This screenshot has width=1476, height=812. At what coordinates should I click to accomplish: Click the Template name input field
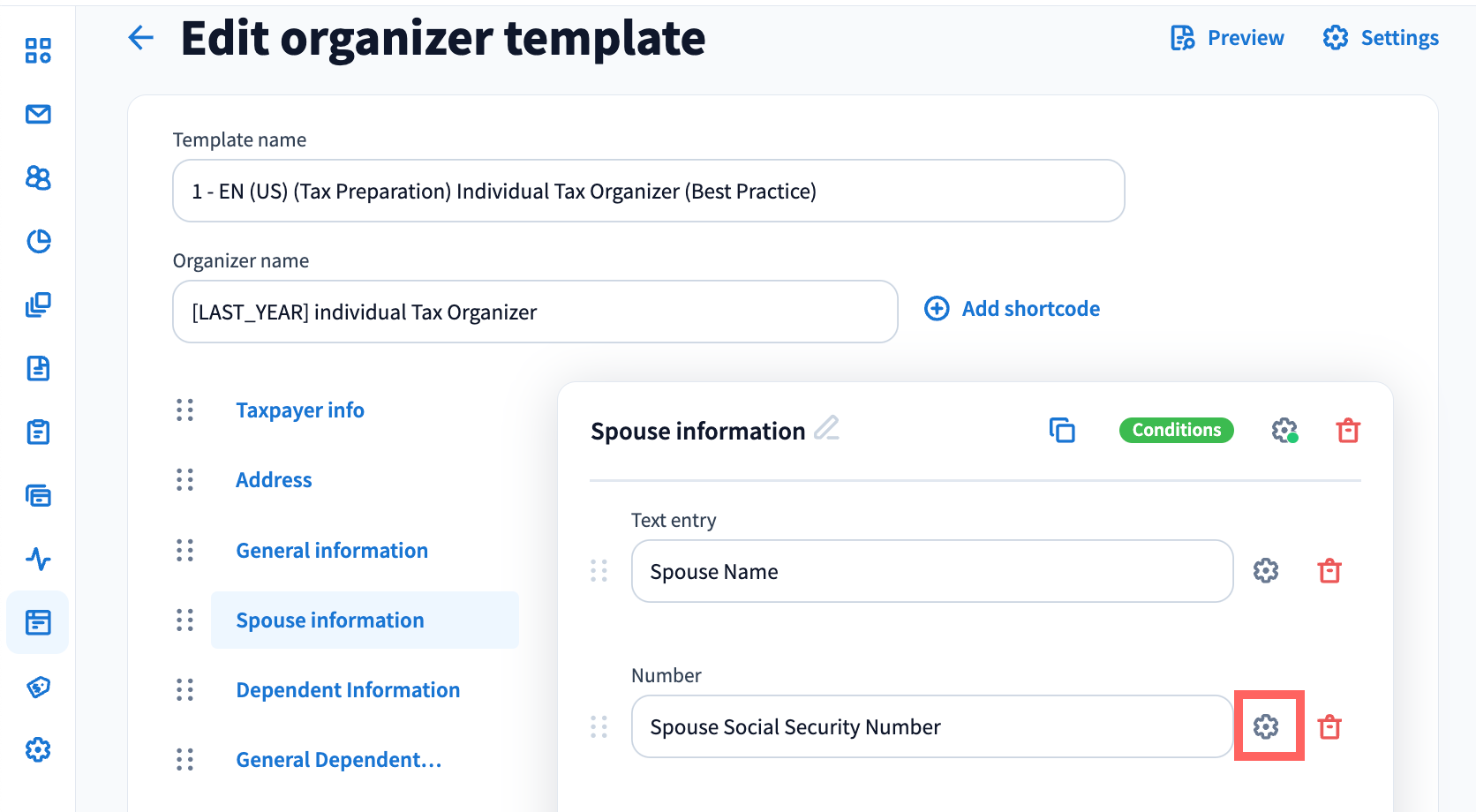click(x=648, y=191)
